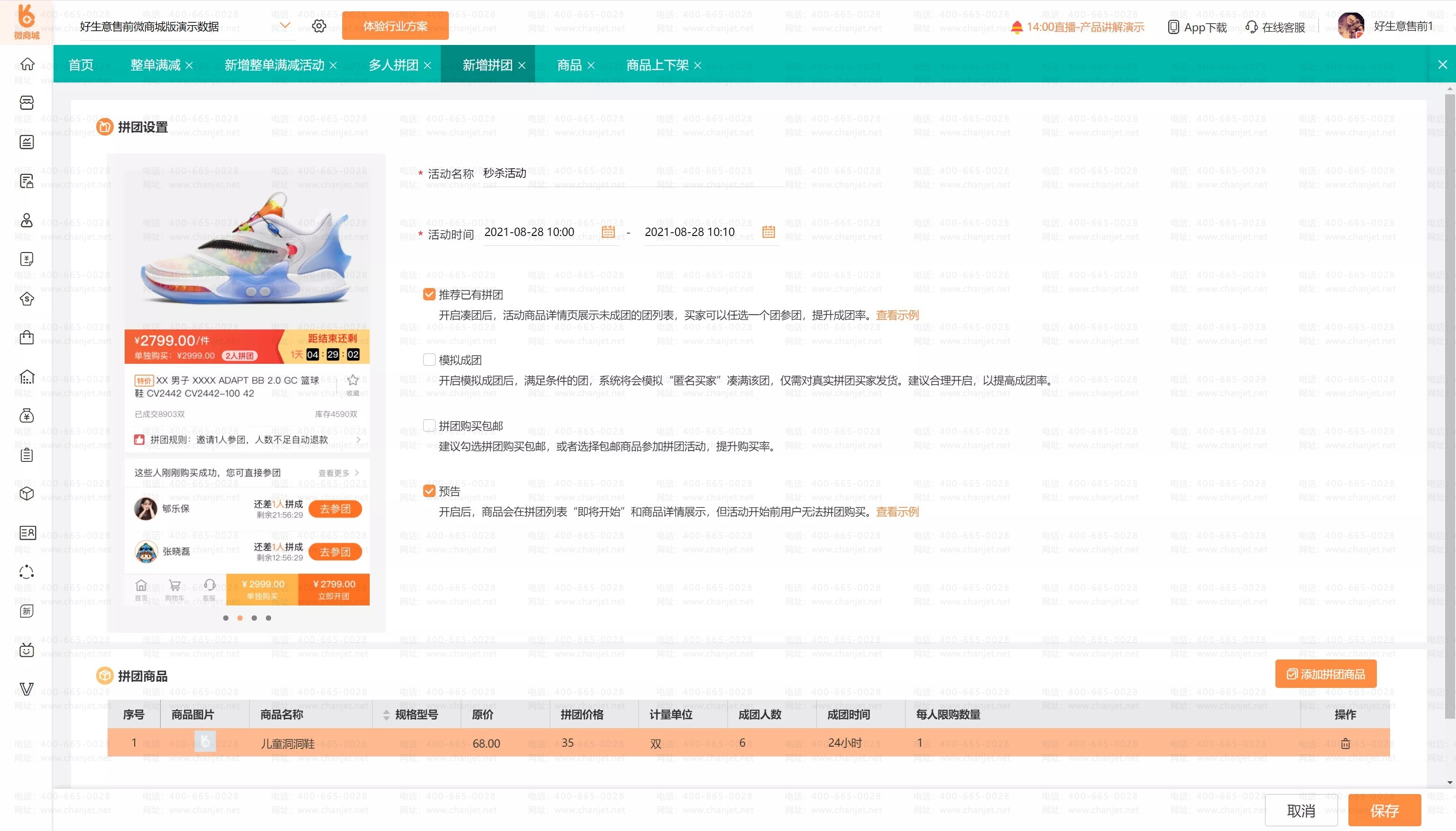Enable the 拼团购买包邮 checkbox

(429, 426)
